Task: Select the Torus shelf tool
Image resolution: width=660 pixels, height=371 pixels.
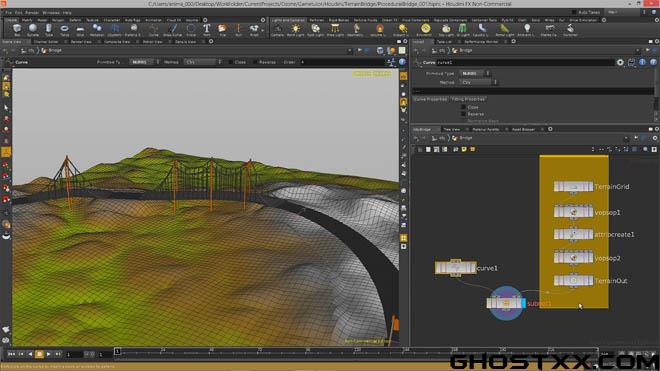Action: coord(64,29)
